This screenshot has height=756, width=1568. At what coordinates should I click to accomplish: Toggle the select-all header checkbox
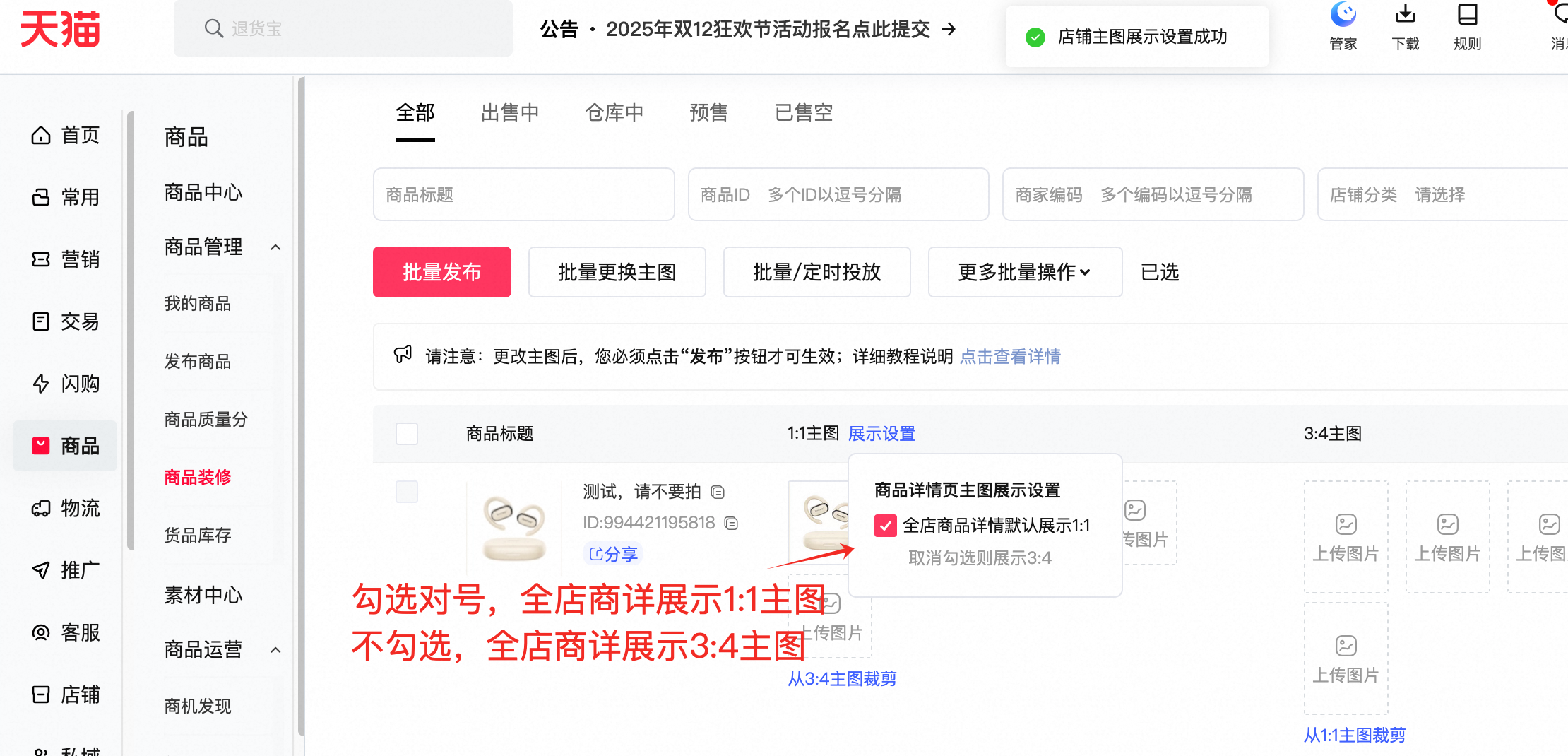(407, 433)
